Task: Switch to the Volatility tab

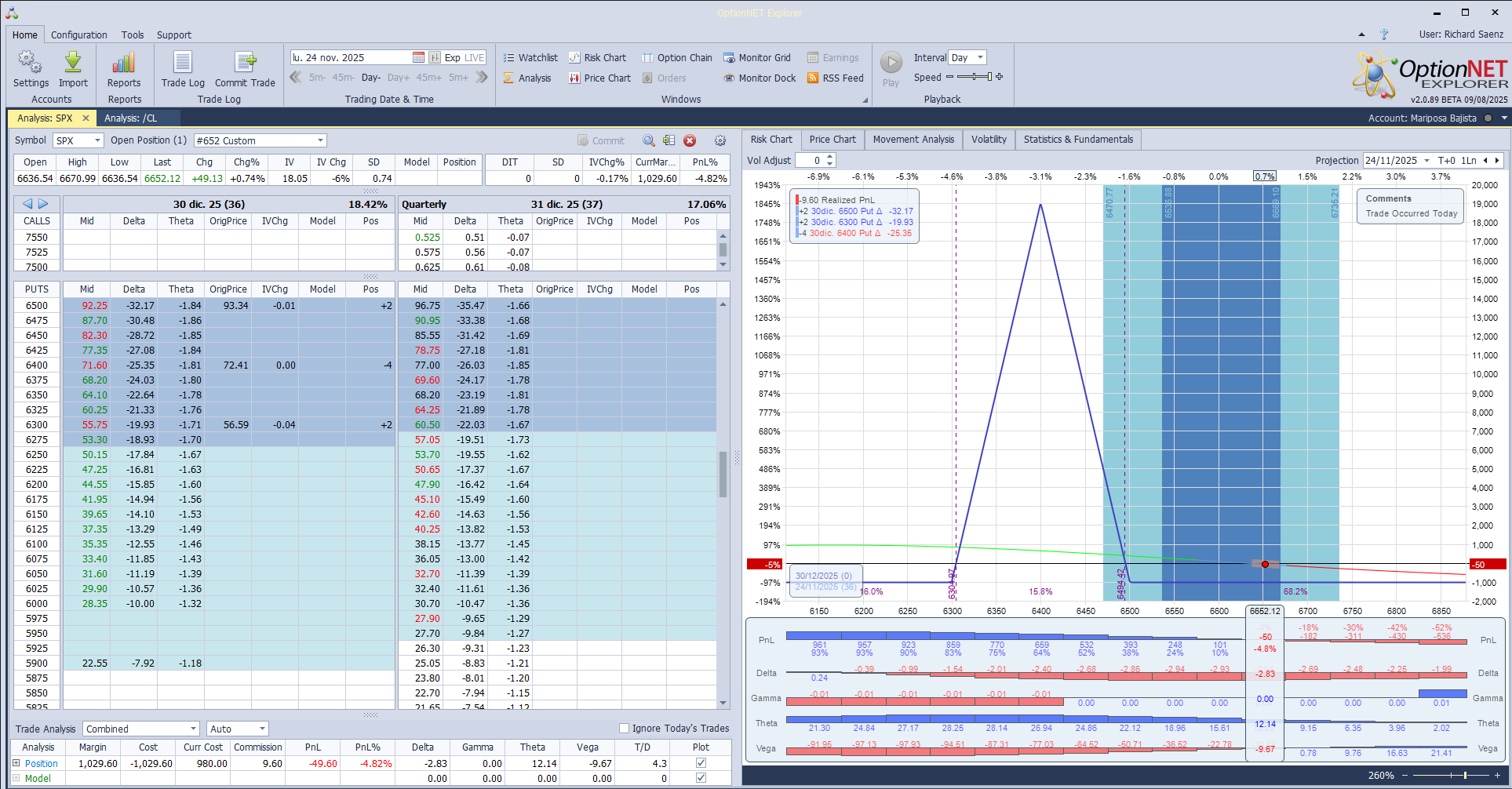Action: point(989,140)
